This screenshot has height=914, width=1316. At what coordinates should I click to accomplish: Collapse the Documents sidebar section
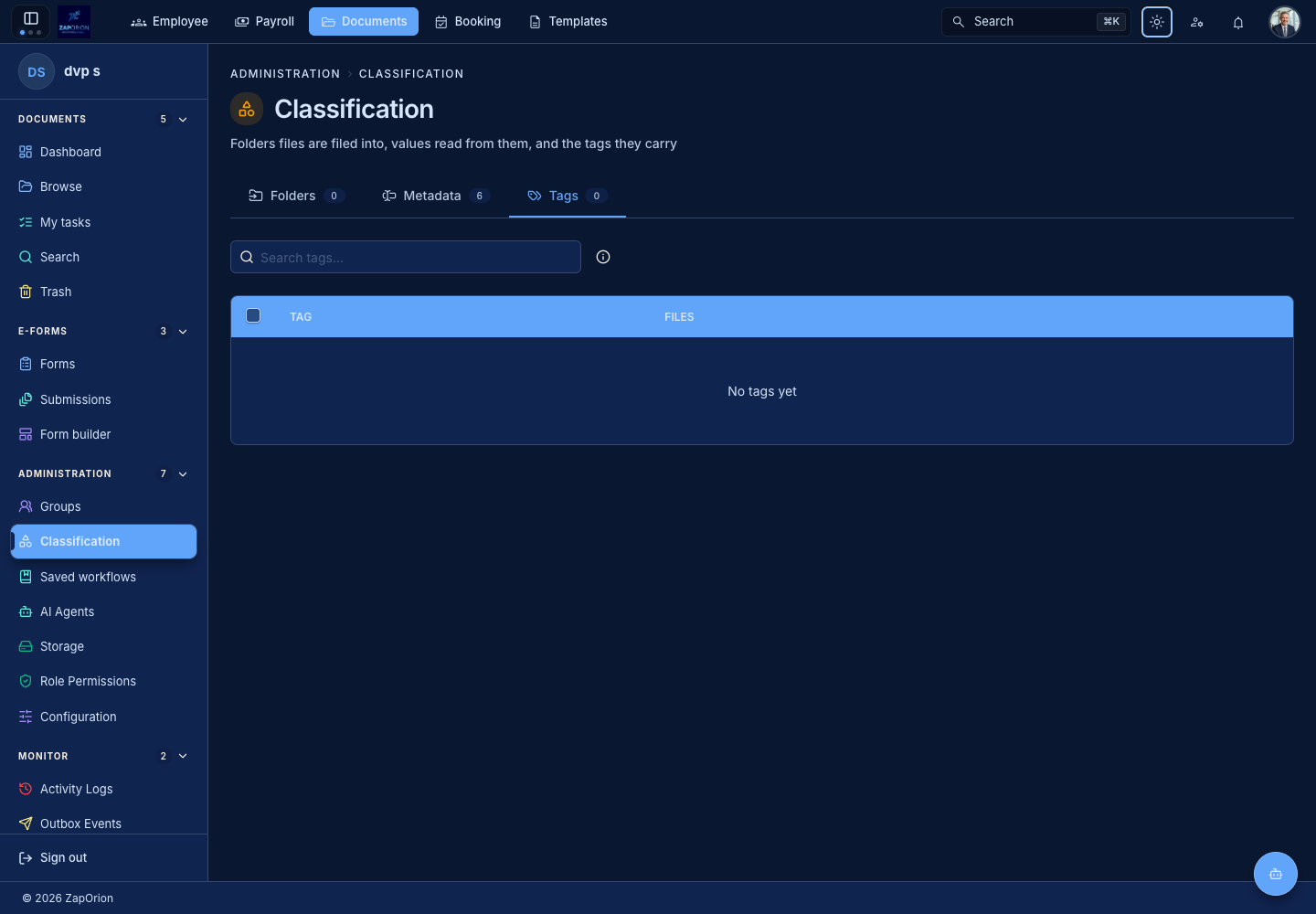coord(183,120)
